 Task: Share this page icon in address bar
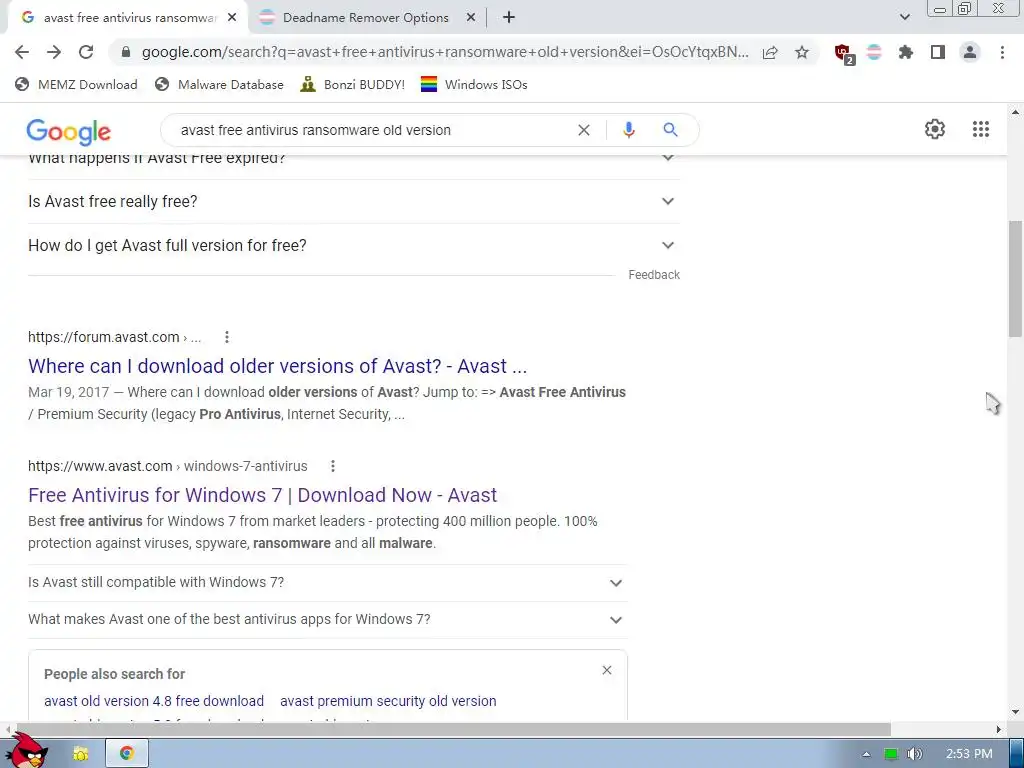click(x=770, y=52)
